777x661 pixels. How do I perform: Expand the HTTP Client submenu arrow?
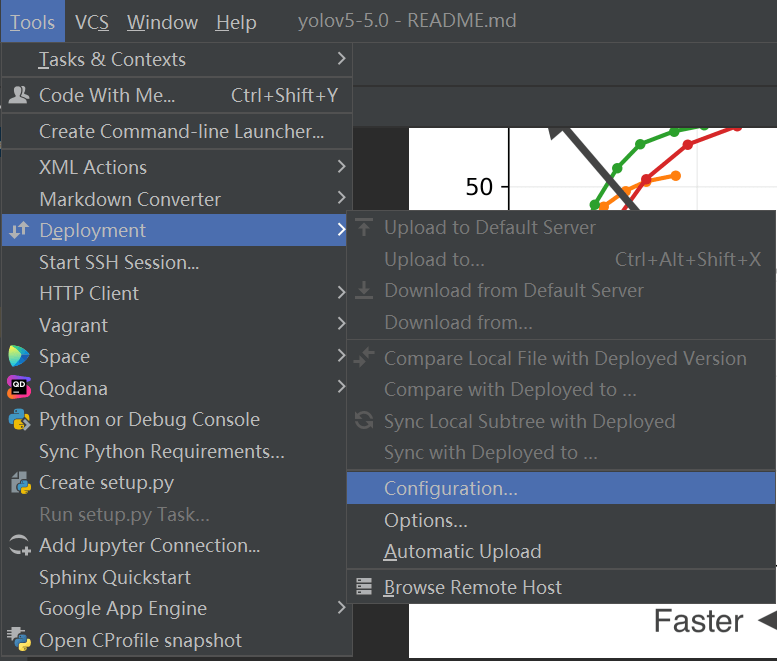tap(341, 292)
